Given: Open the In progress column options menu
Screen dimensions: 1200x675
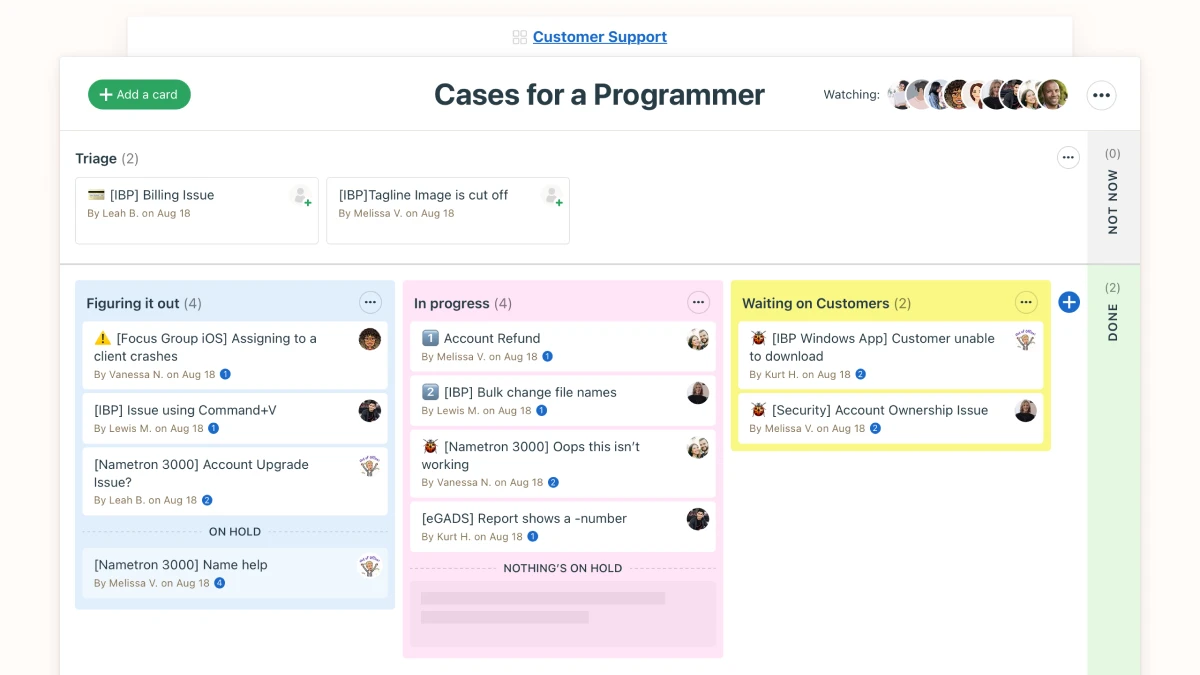Looking at the screenshot, I should coord(698,302).
